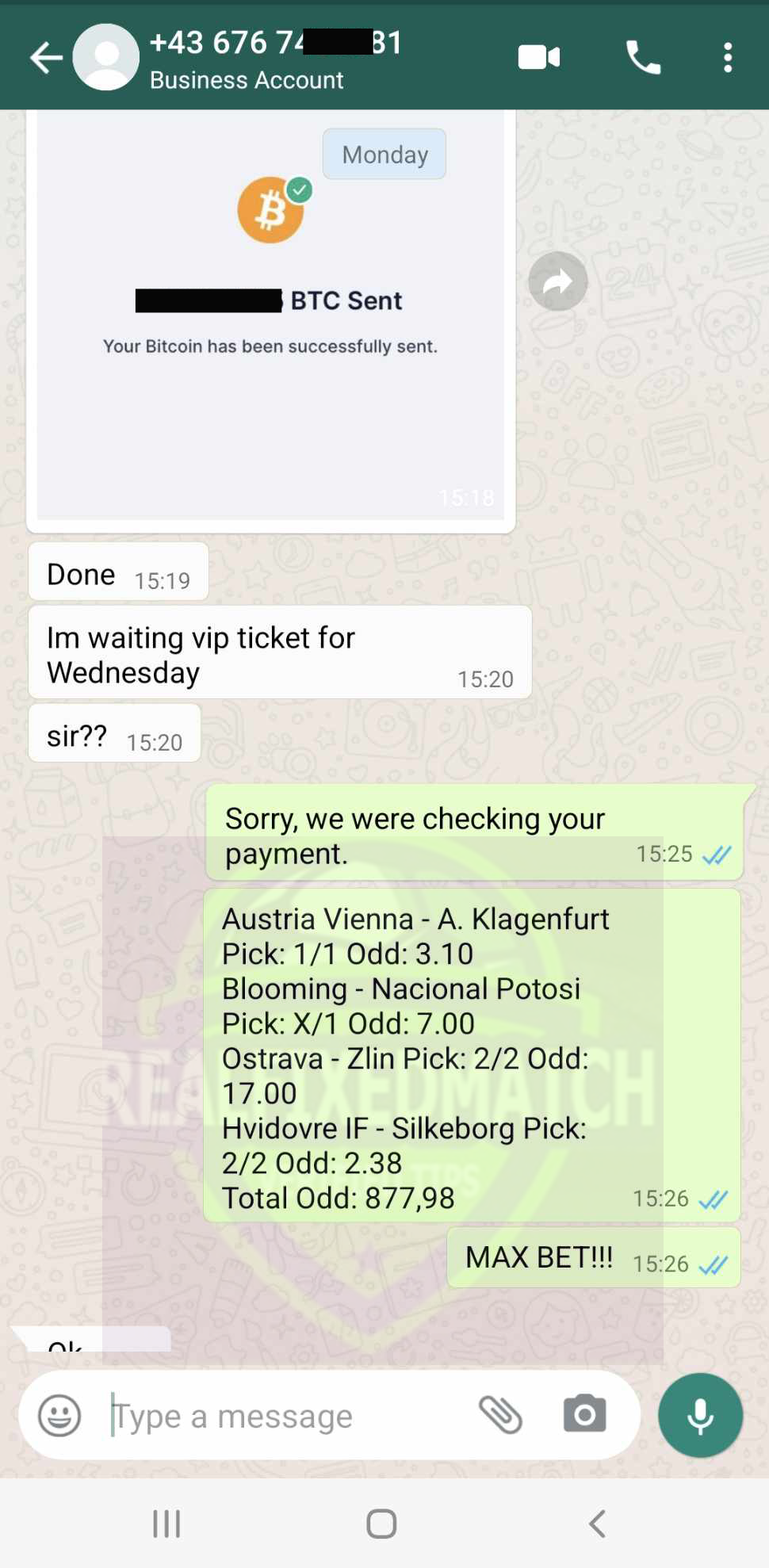Tap the Android home button
Screen dimensions: 769x1568
(381, 1524)
